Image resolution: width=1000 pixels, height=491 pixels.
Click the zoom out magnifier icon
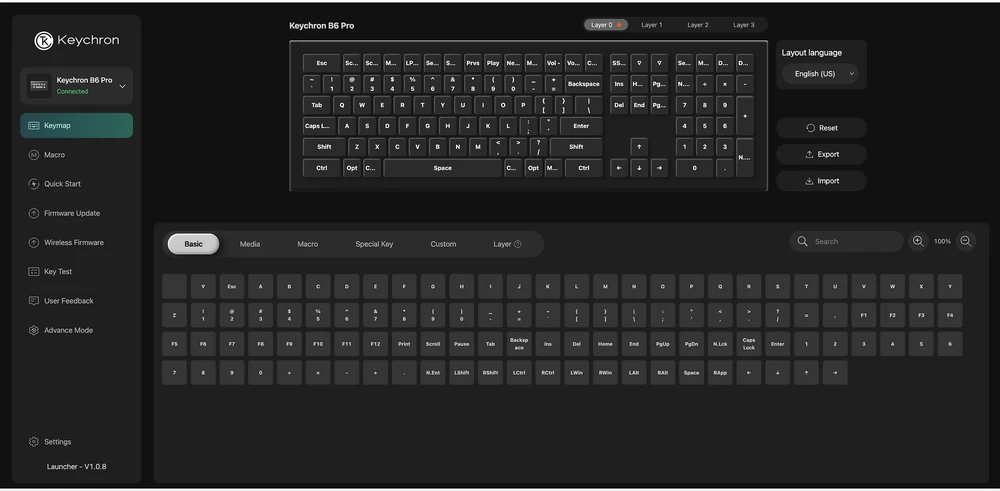(x=966, y=242)
